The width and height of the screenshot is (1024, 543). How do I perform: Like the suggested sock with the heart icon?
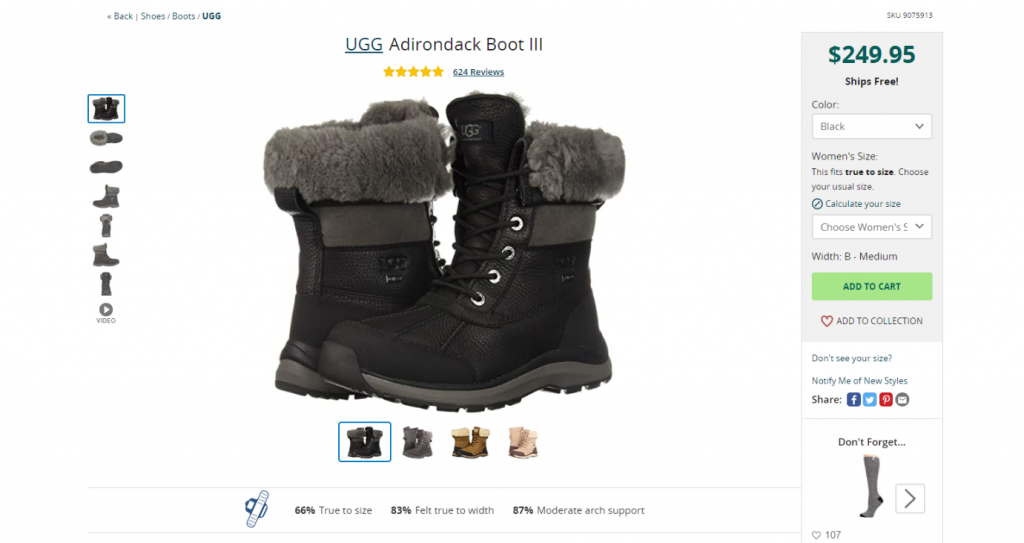tap(816, 535)
